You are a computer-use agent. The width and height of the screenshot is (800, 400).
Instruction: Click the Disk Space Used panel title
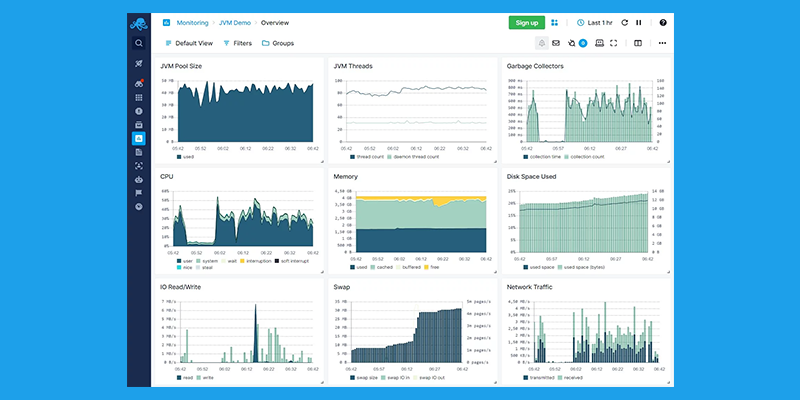(x=532, y=177)
